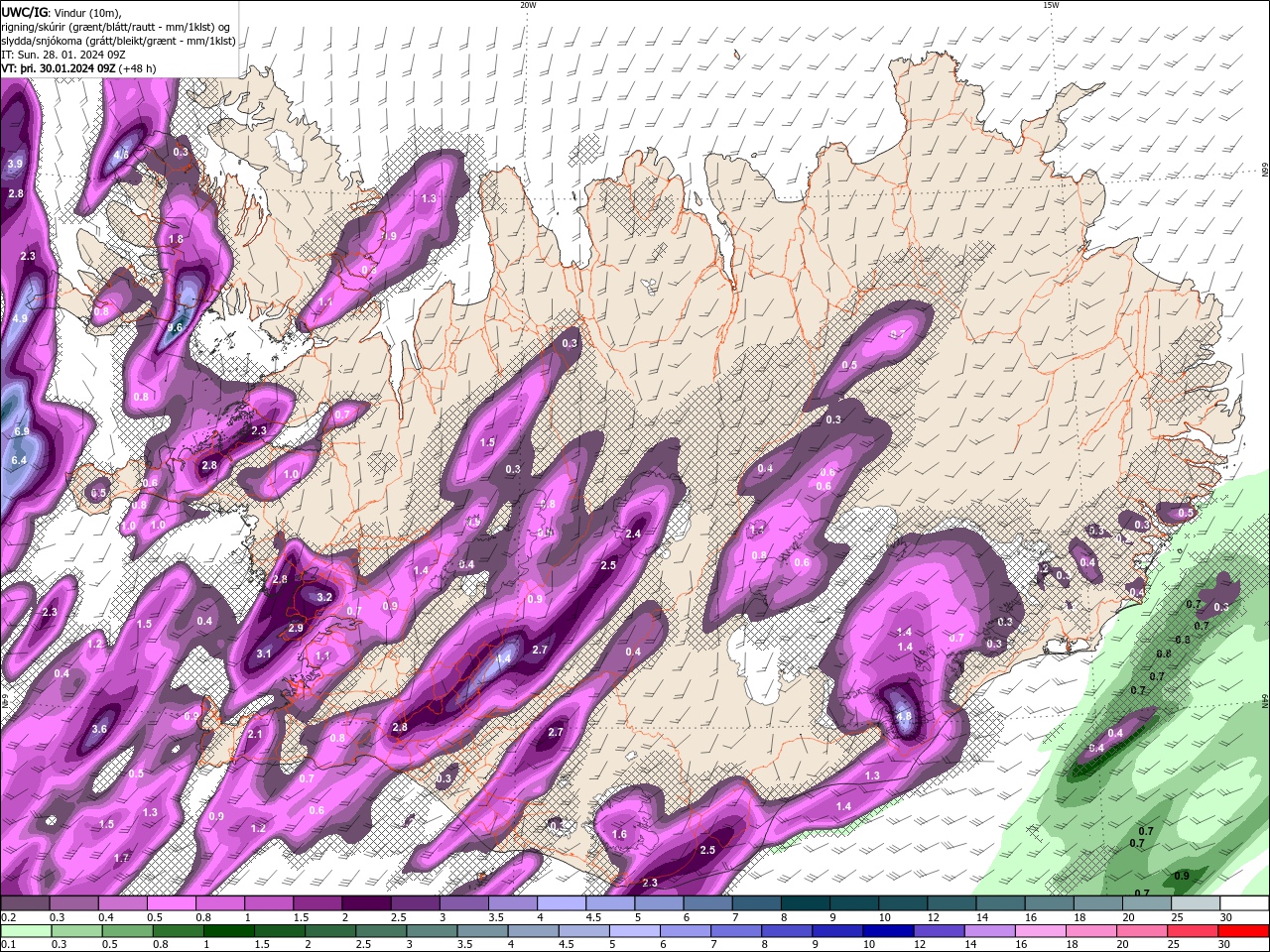Click the '1.6' precipitation value on the map
Screen dimensions: 1270x952
(x=620, y=834)
